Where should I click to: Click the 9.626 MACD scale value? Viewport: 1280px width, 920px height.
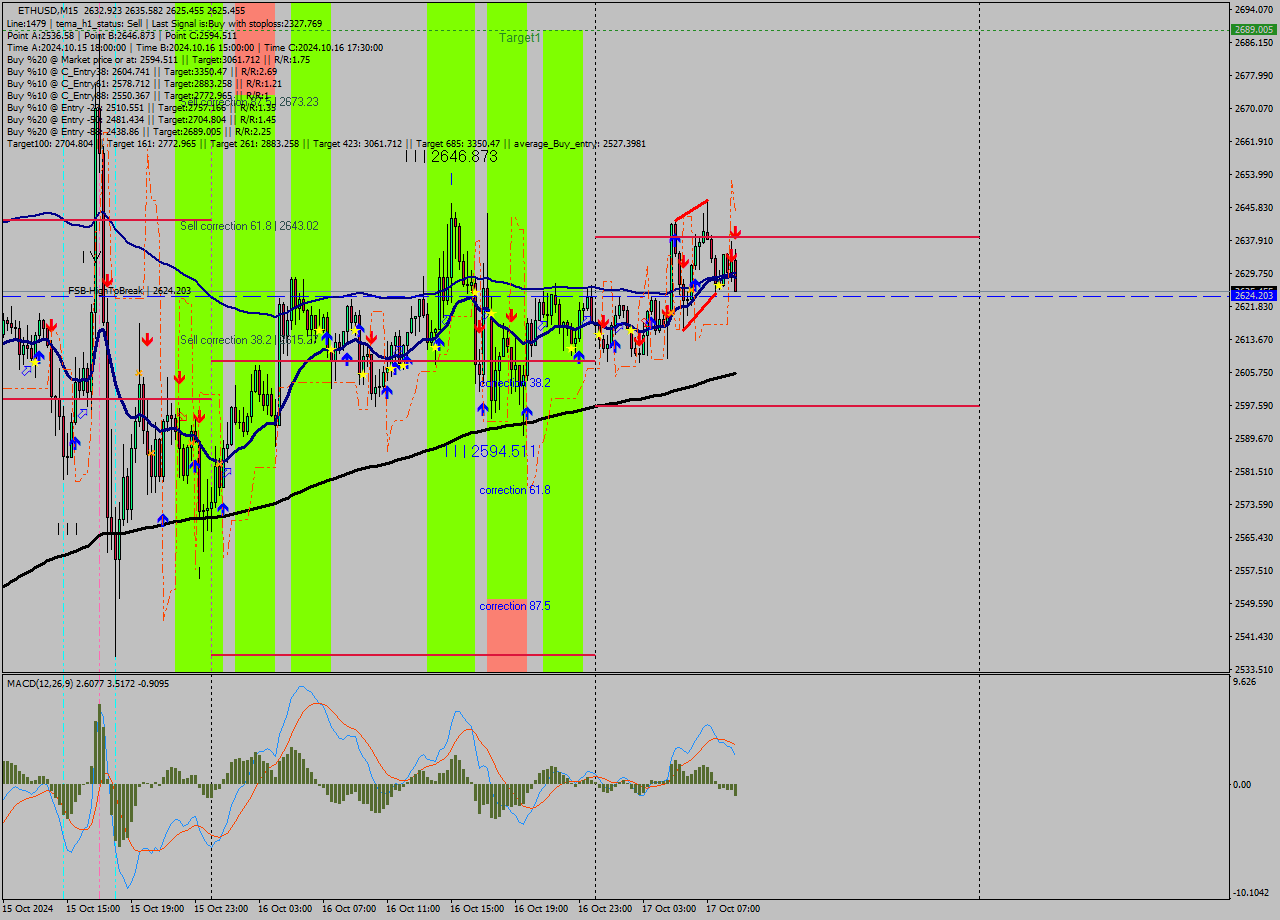pos(1245,682)
